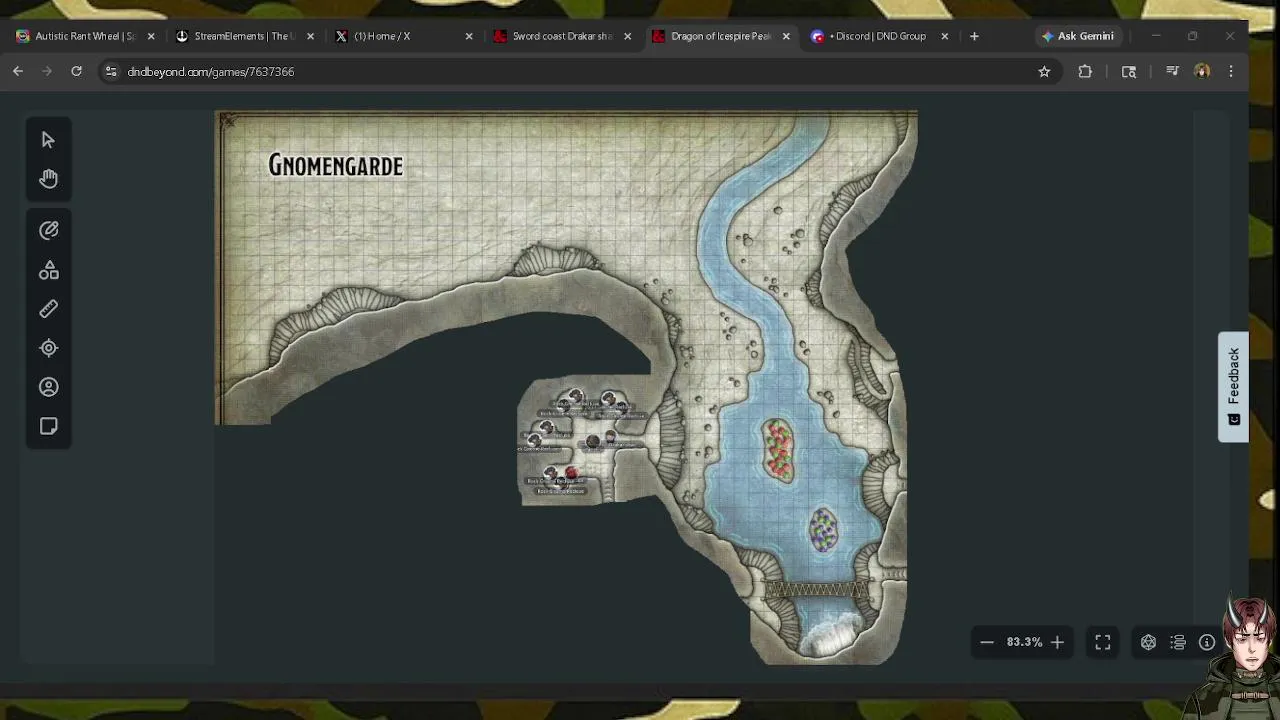Close the Home / X tab
1280x720 pixels.
(469, 36)
